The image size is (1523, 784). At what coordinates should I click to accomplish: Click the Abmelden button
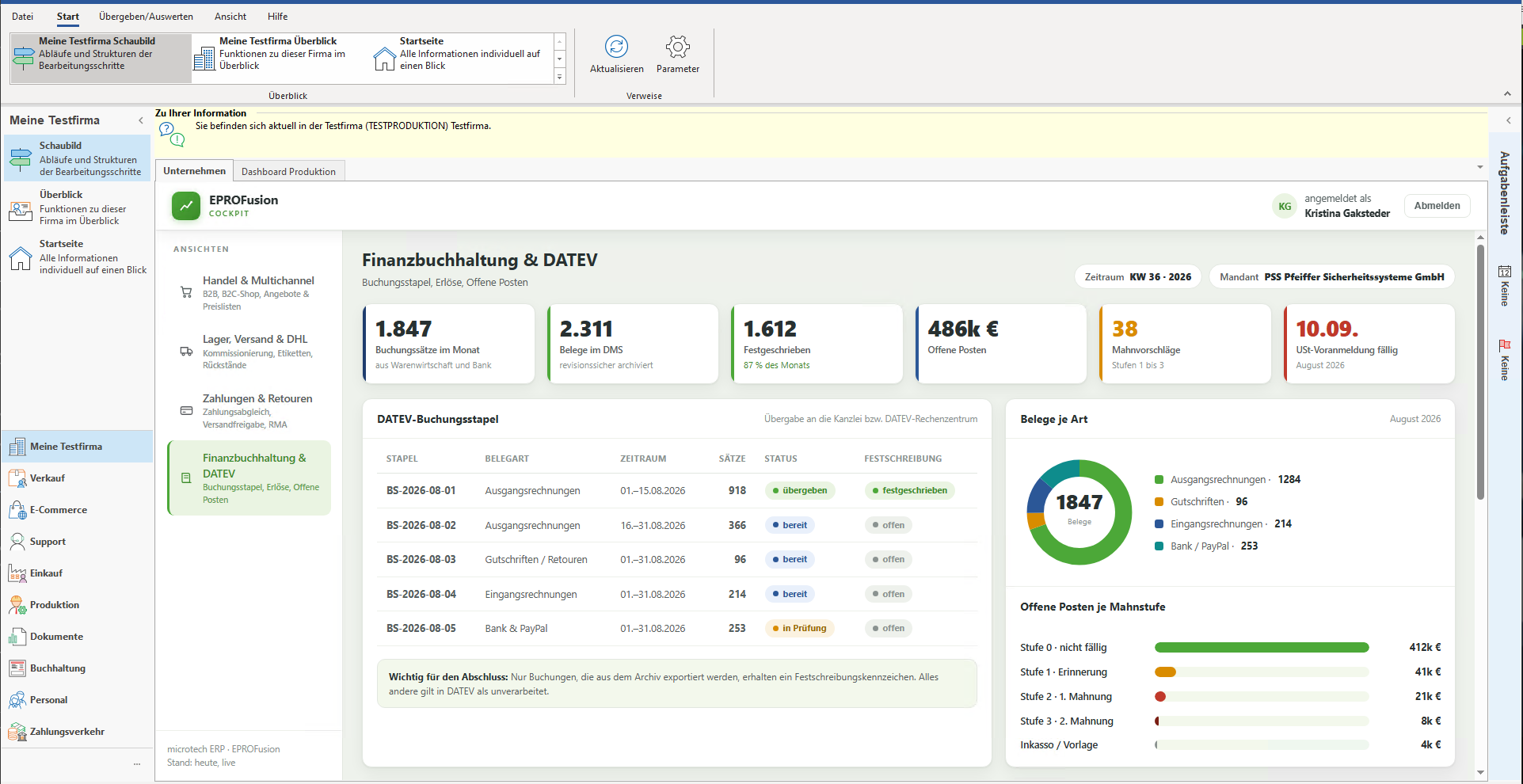[1437, 206]
